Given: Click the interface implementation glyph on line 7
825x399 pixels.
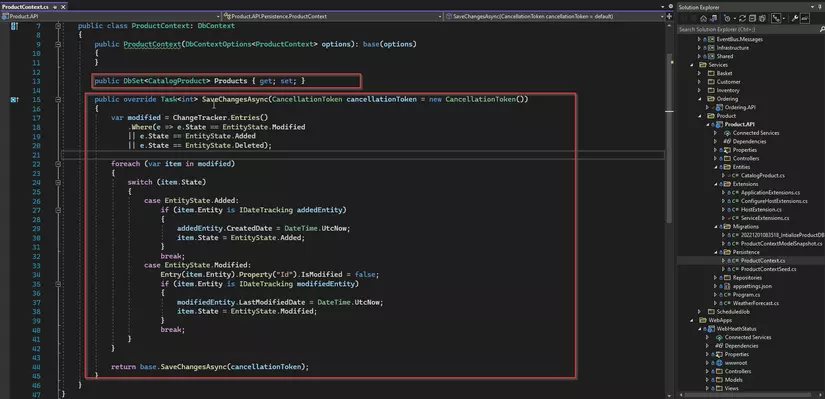Looking at the screenshot, I should (14, 26).
